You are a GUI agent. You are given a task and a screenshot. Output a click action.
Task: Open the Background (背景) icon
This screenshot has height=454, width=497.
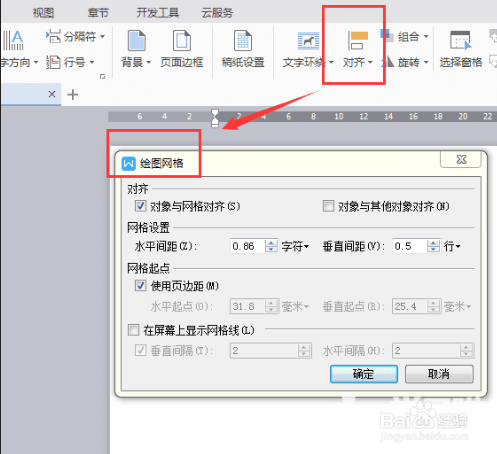point(137,41)
